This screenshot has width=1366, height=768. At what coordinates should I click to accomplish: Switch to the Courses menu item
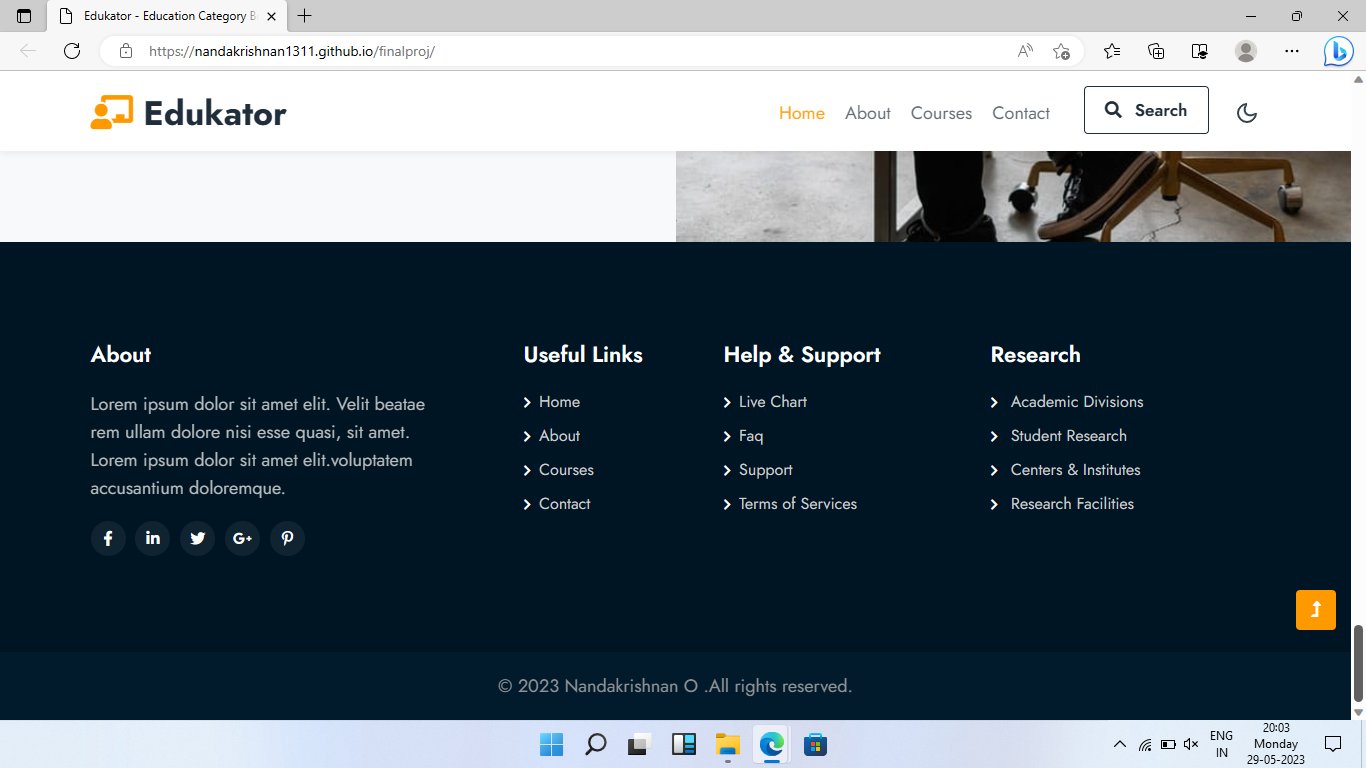tap(941, 113)
